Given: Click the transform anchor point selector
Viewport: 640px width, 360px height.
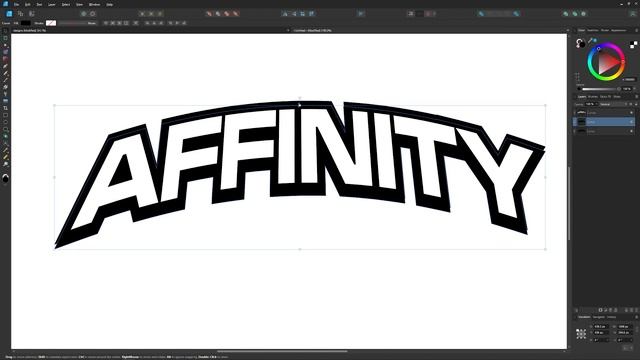Looking at the screenshot, I should pyautogui.click(x=581, y=333).
